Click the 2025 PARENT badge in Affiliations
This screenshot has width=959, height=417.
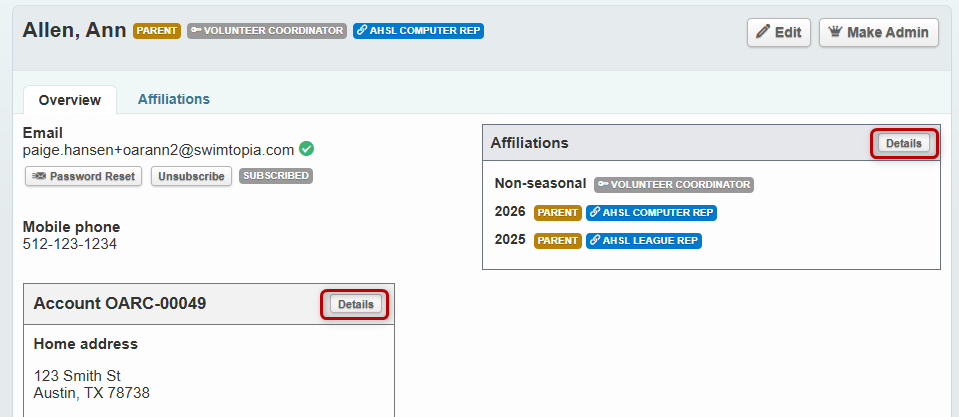click(558, 241)
